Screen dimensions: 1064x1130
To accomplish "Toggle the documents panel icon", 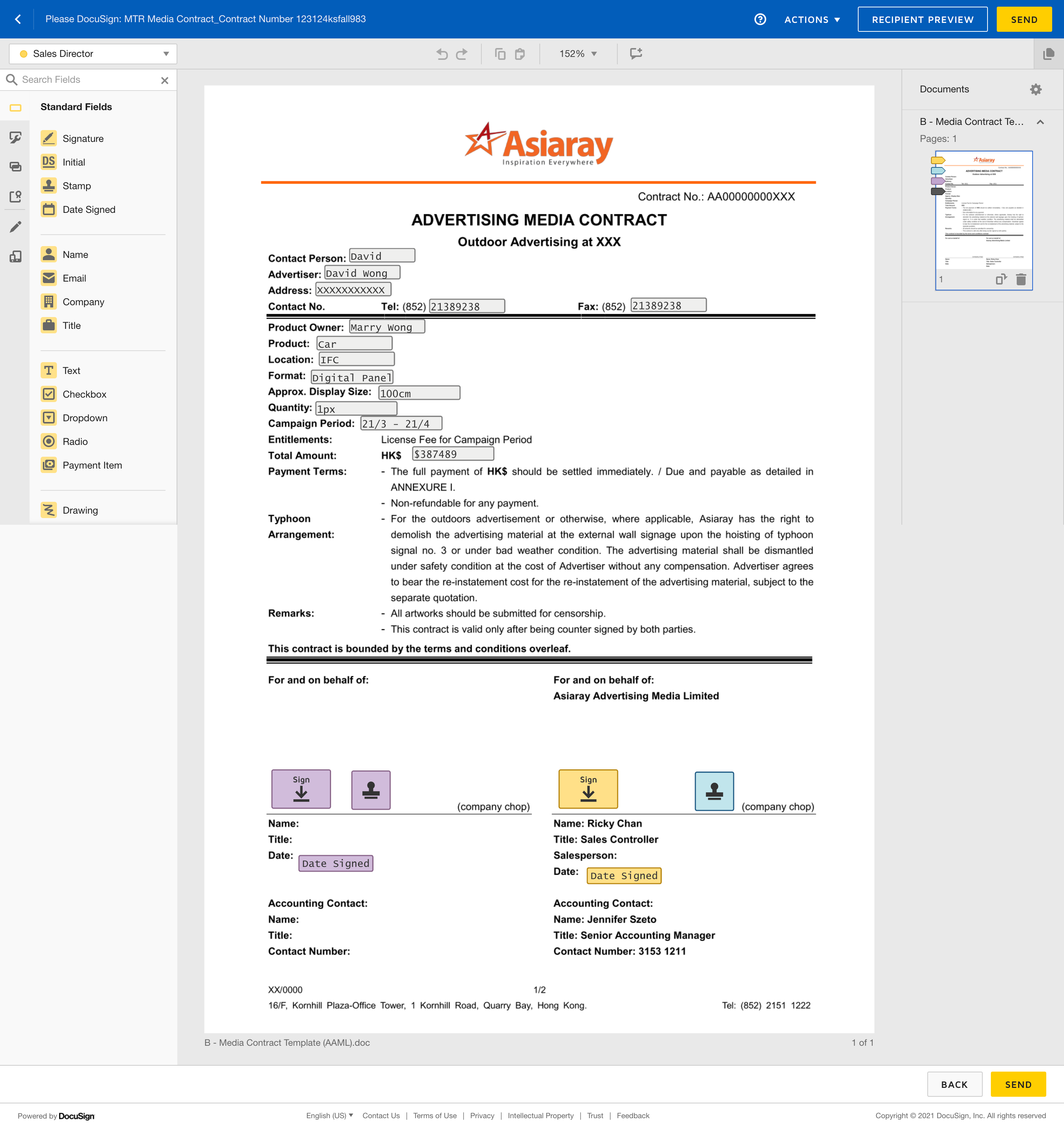I will [1048, 54].
